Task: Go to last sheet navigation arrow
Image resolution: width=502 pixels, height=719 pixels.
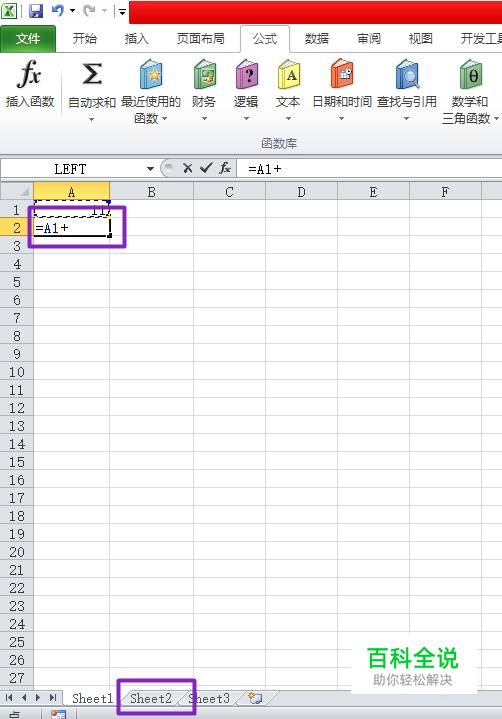Action: coord(53,698)
